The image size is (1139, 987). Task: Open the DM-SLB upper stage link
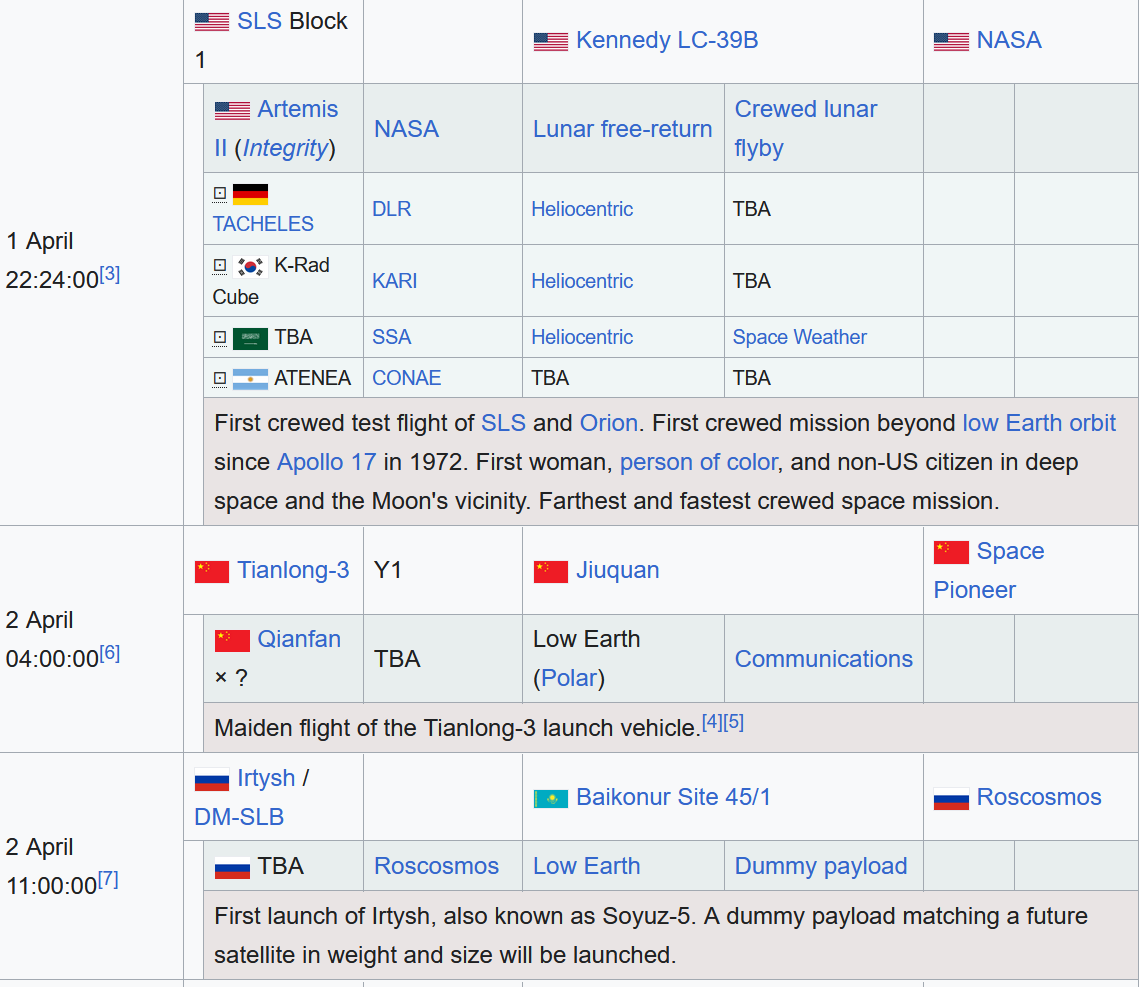pyautogui.click(x=239, y=817)
